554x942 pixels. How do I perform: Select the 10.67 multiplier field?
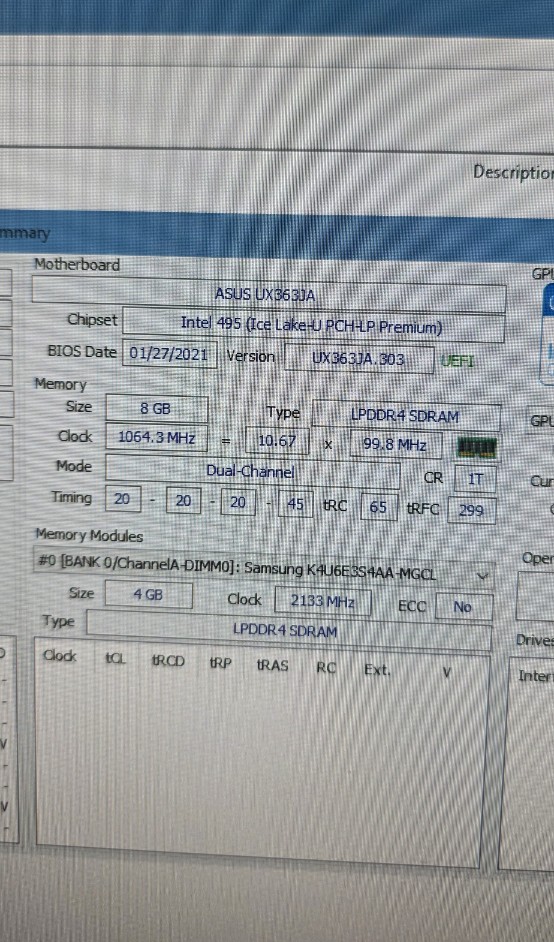pyautogui.click(x=277, y=442)
